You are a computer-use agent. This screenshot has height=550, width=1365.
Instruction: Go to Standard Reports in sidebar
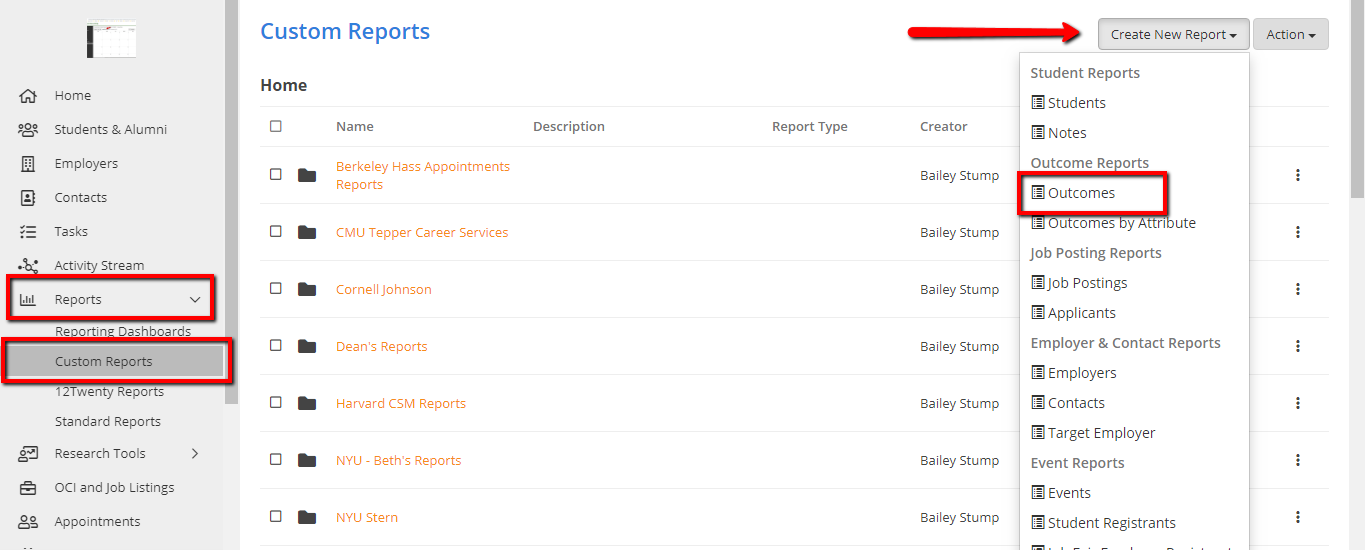(108, 422)
